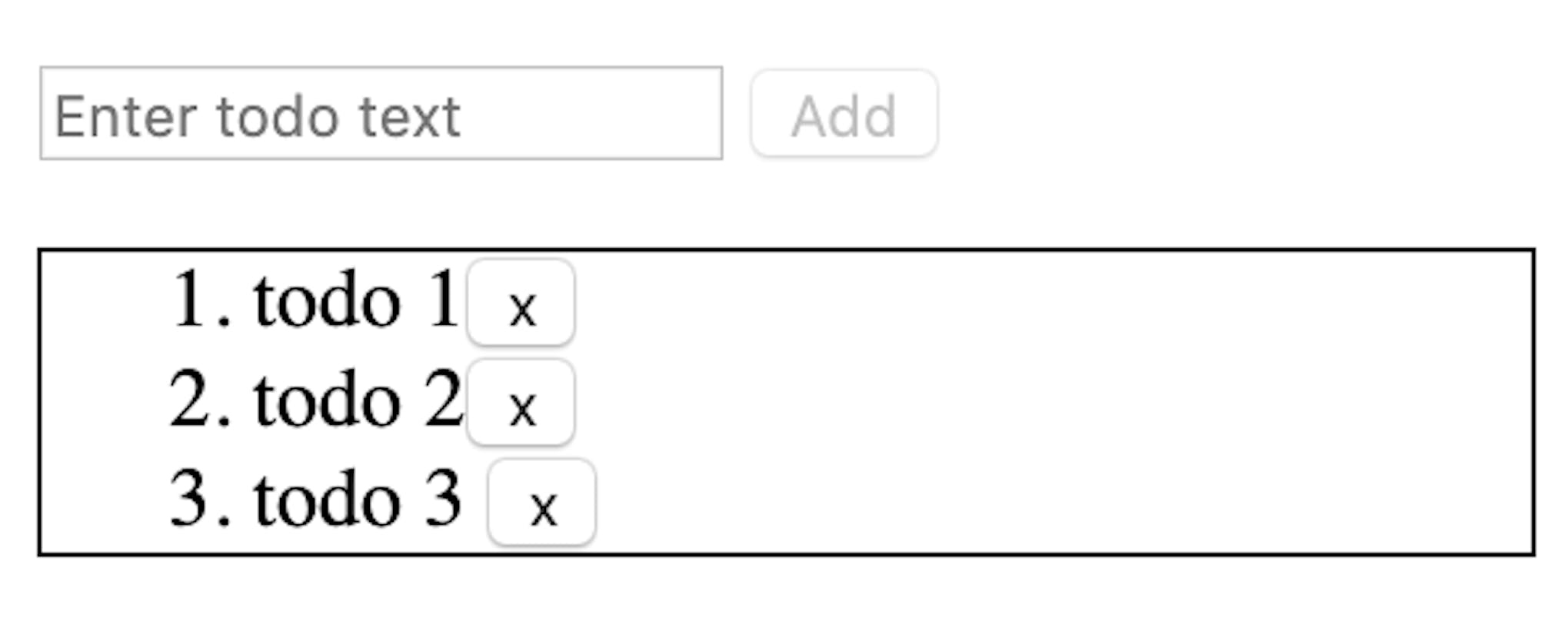Click the delete control for the first todo
This screenshot has height=631, width=1568.
click(x=521, y=306)
